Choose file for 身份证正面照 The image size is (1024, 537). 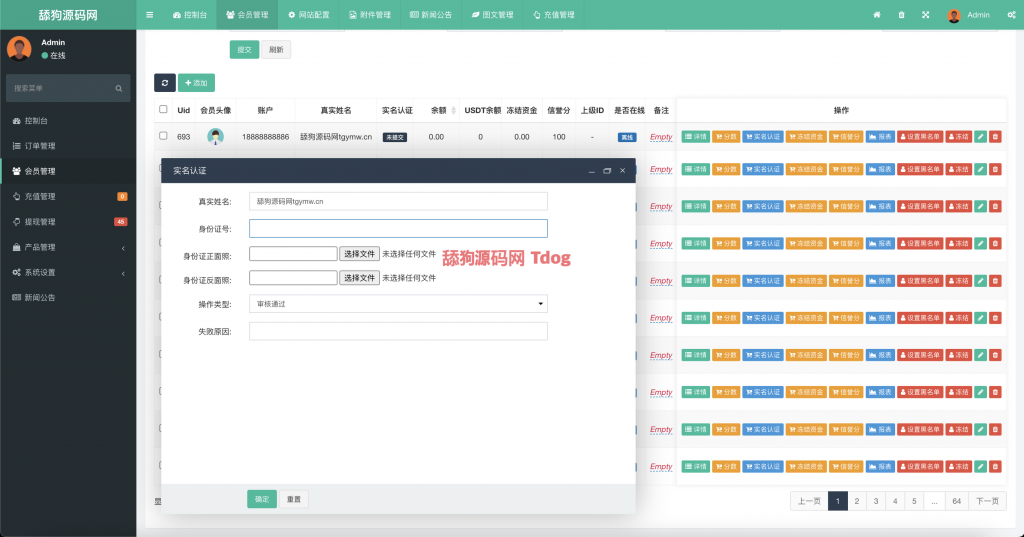click(x=359, y=254)
